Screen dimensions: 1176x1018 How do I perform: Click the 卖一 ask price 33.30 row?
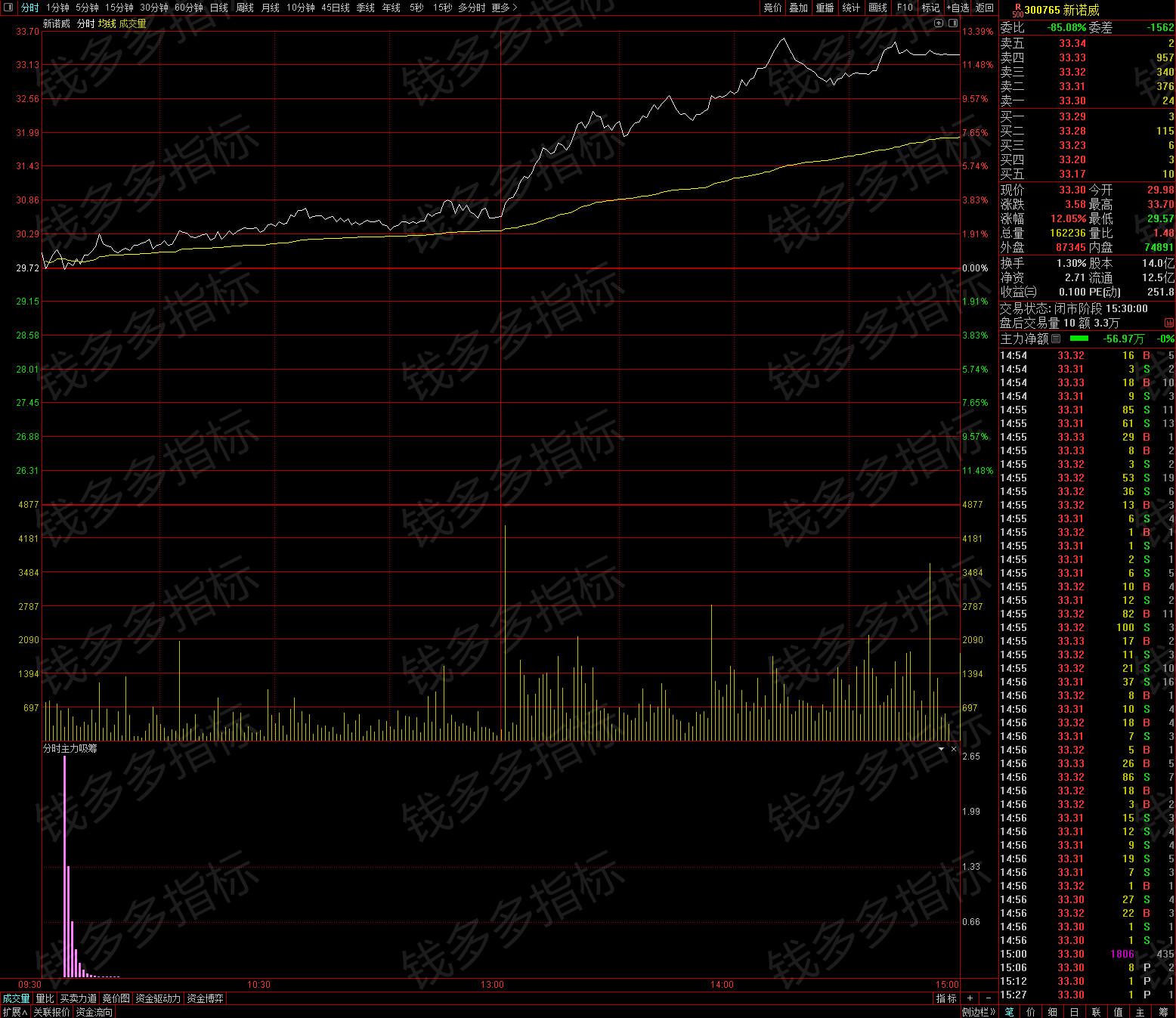pos(1087,101)
